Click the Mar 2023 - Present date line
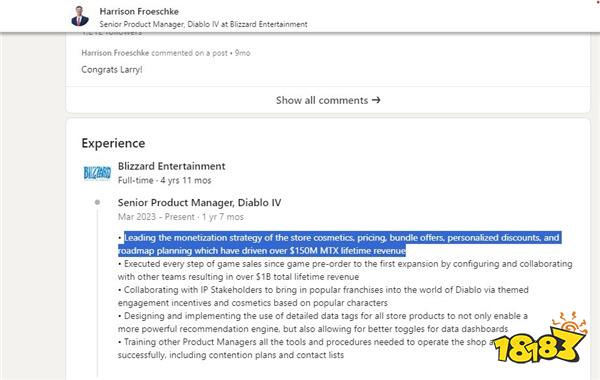Viewport: 600px width, 380px height. [181, 217]
